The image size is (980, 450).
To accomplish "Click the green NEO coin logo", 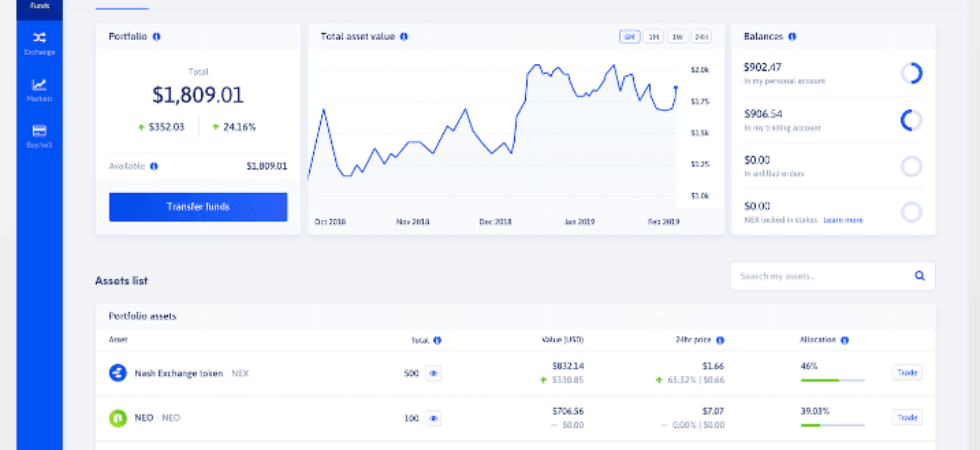I will [x=118, y=418].
